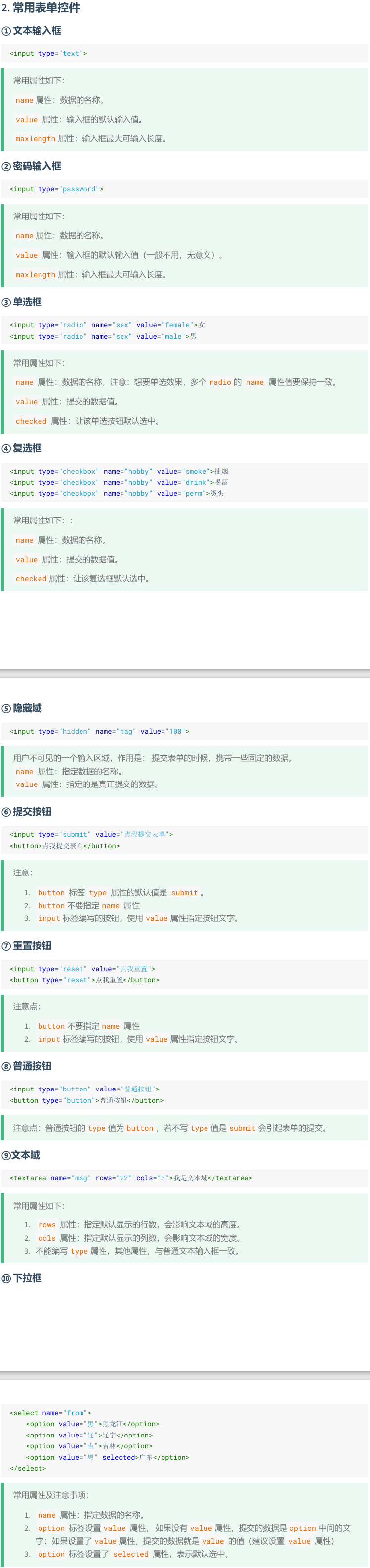Click the "常用属性及注意事项:" label
Screen dimensions: 370x1568
(51, 1495)
